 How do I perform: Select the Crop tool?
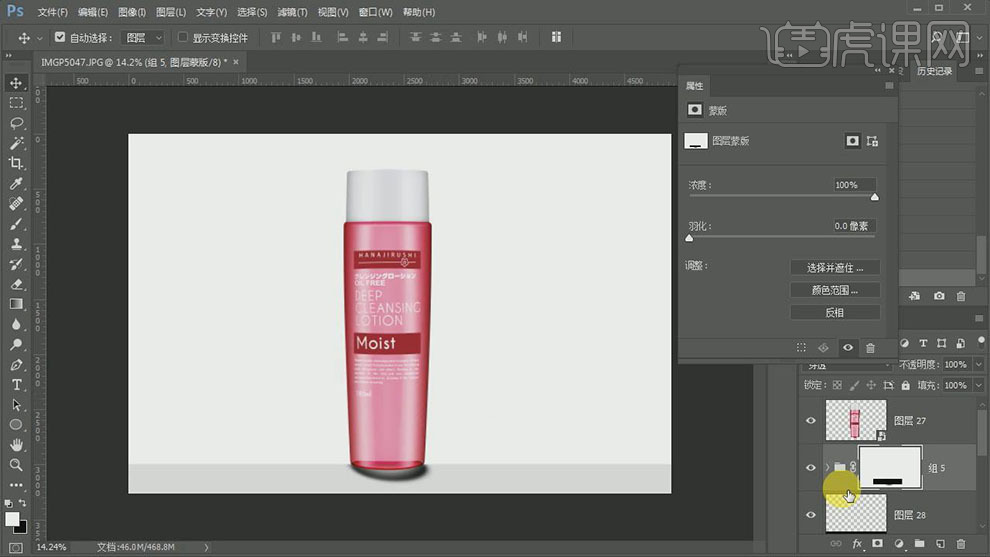pyautogui.click(x=17, y=163)
